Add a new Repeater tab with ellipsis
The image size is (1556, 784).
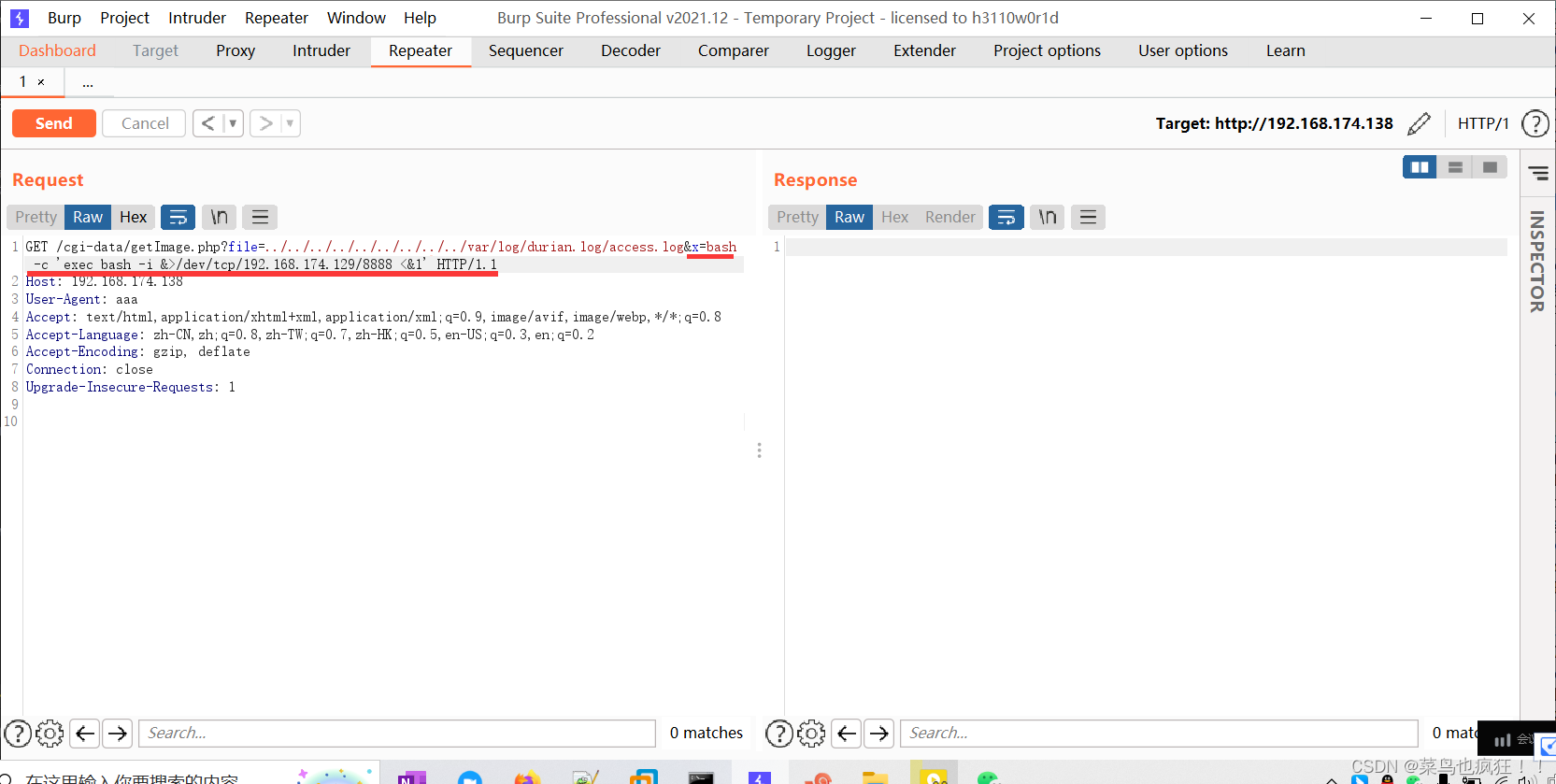[x=87, y=83]
